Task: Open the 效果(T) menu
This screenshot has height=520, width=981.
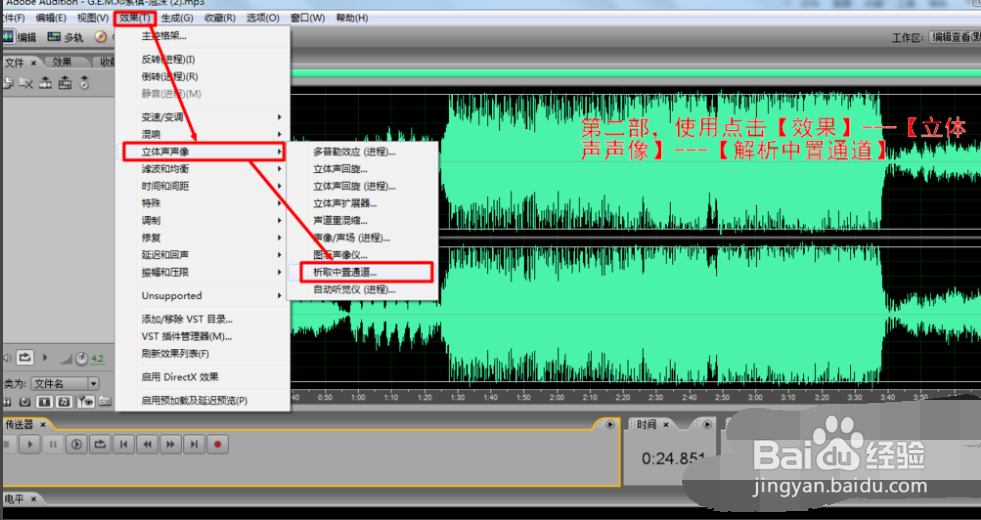Action: click(135, 18)
